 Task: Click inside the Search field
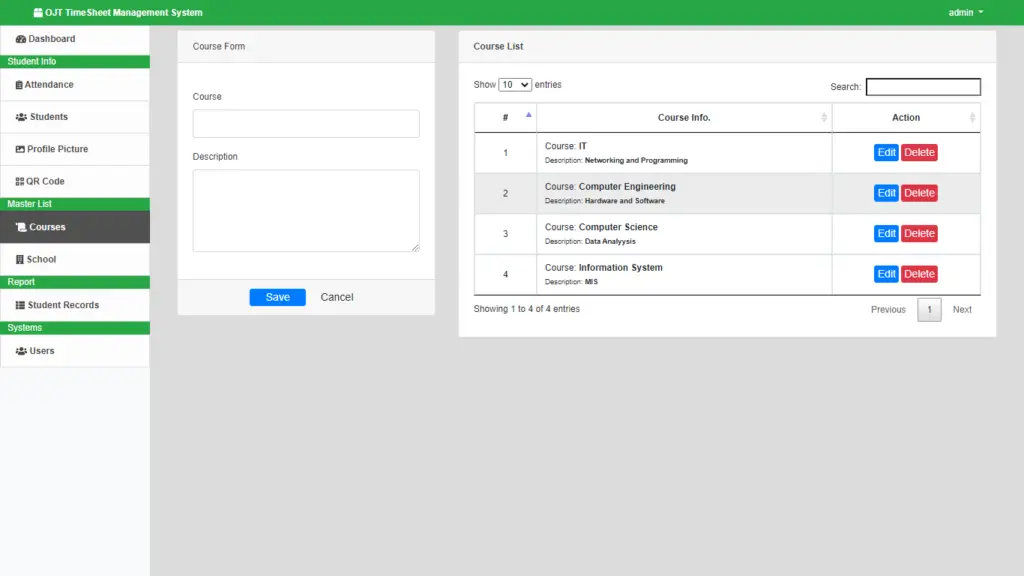[x=922, y=86]
